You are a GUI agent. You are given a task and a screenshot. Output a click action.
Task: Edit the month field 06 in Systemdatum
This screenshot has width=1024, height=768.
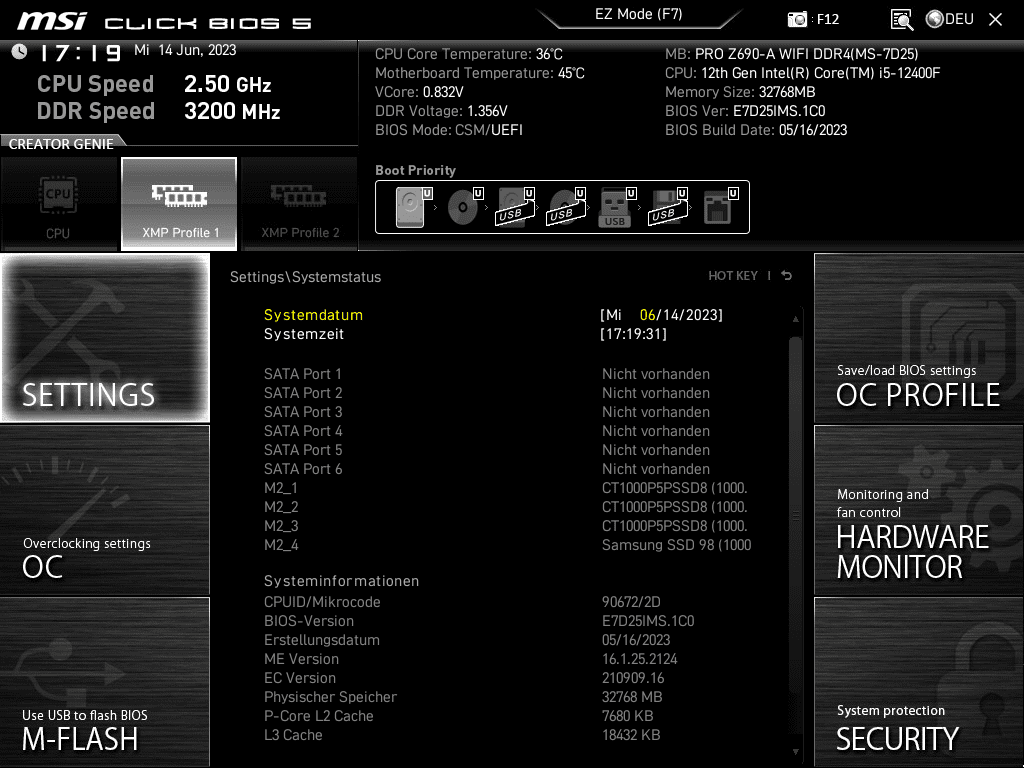pos(648,315)
